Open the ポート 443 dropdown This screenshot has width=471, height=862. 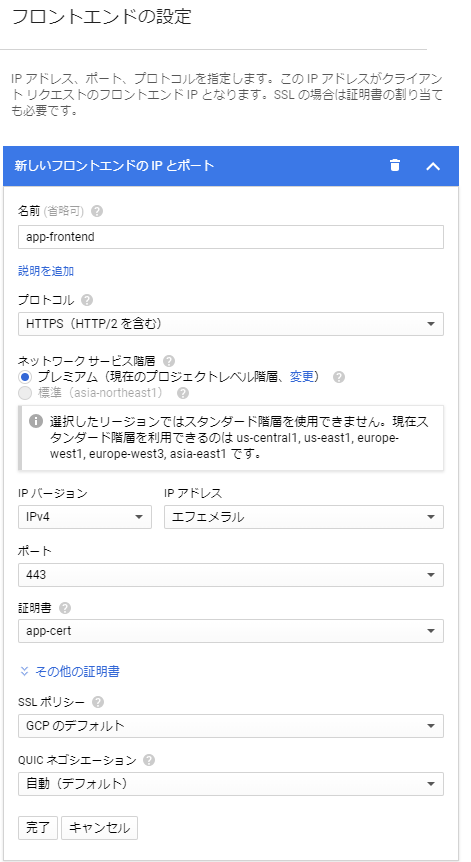(x=231, y=575)
